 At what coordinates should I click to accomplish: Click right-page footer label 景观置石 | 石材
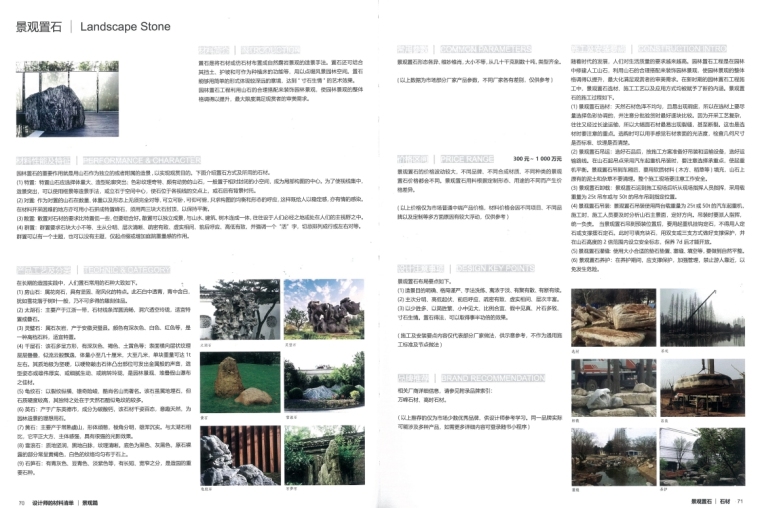[710, 501]
